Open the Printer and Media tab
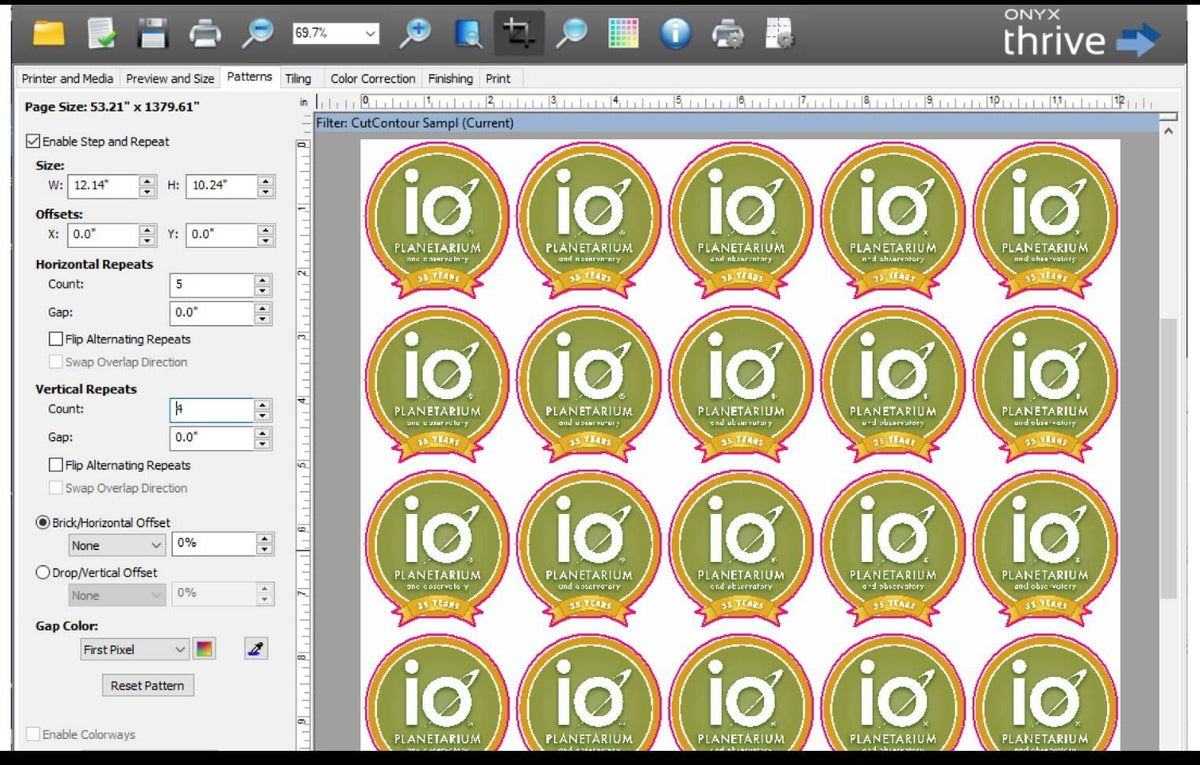 coord(67,78)
